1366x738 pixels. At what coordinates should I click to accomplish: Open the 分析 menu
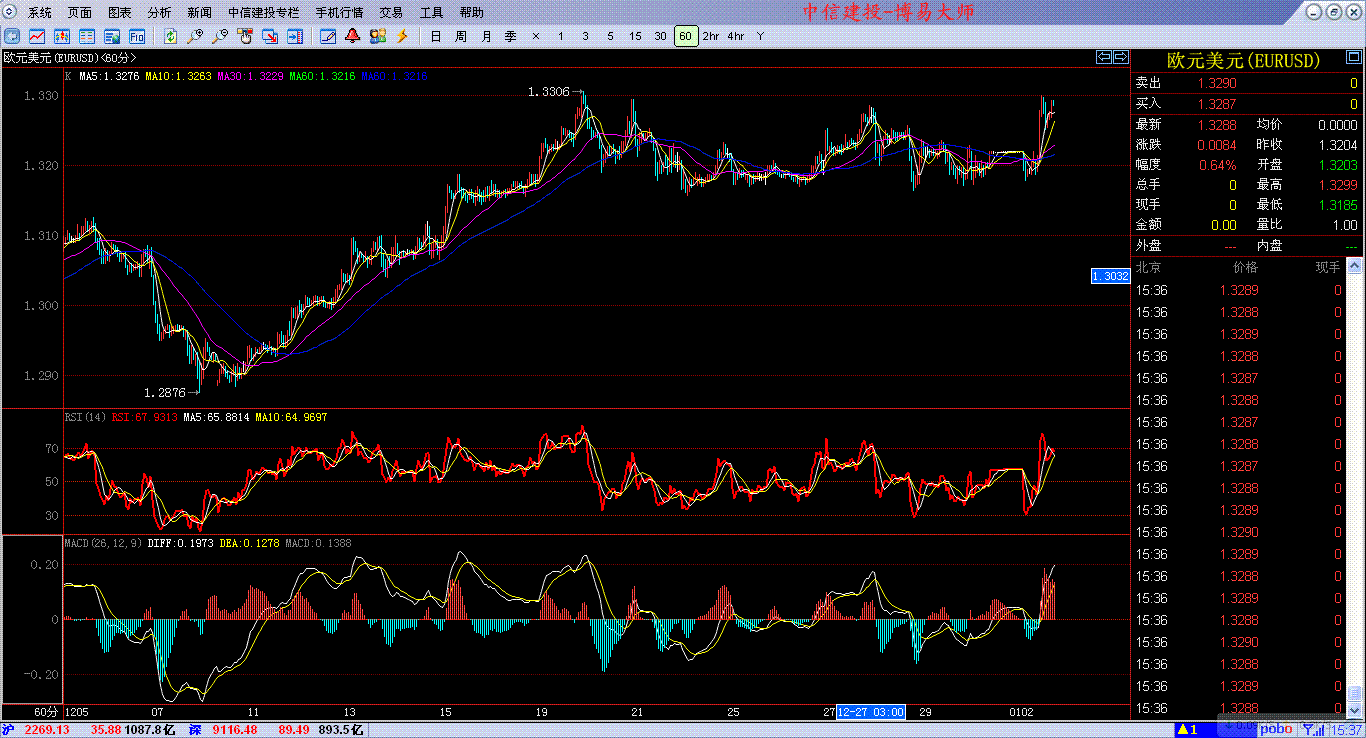point(159,13)
